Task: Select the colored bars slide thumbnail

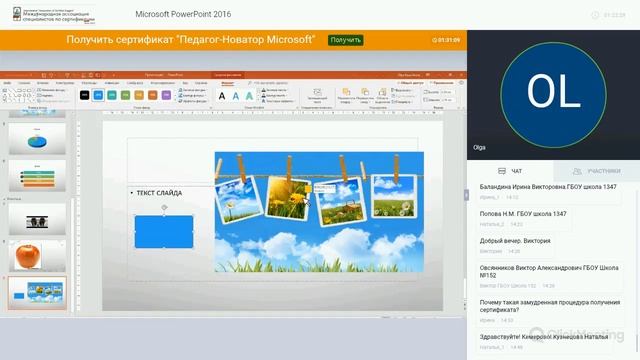Action: 37,176
